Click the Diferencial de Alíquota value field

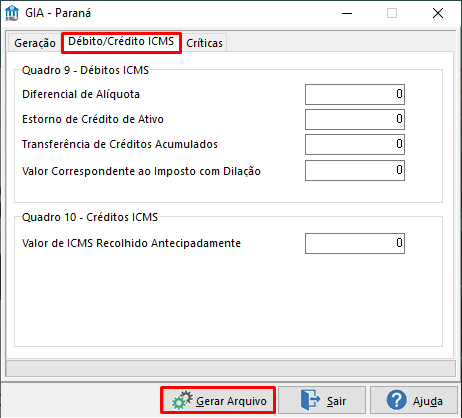tap(355, 94)
